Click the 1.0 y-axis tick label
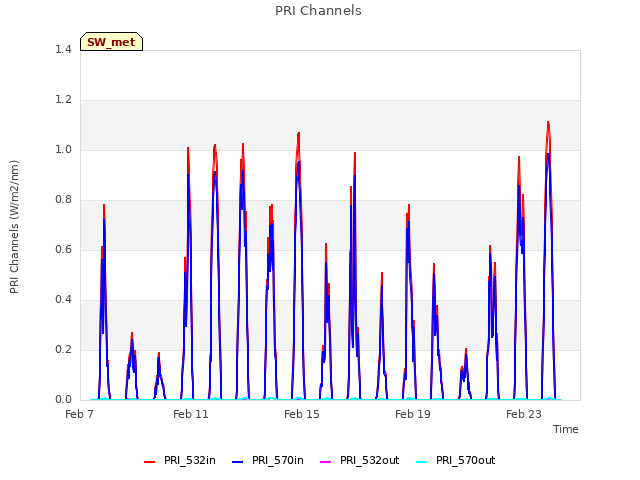 point(63,149)
